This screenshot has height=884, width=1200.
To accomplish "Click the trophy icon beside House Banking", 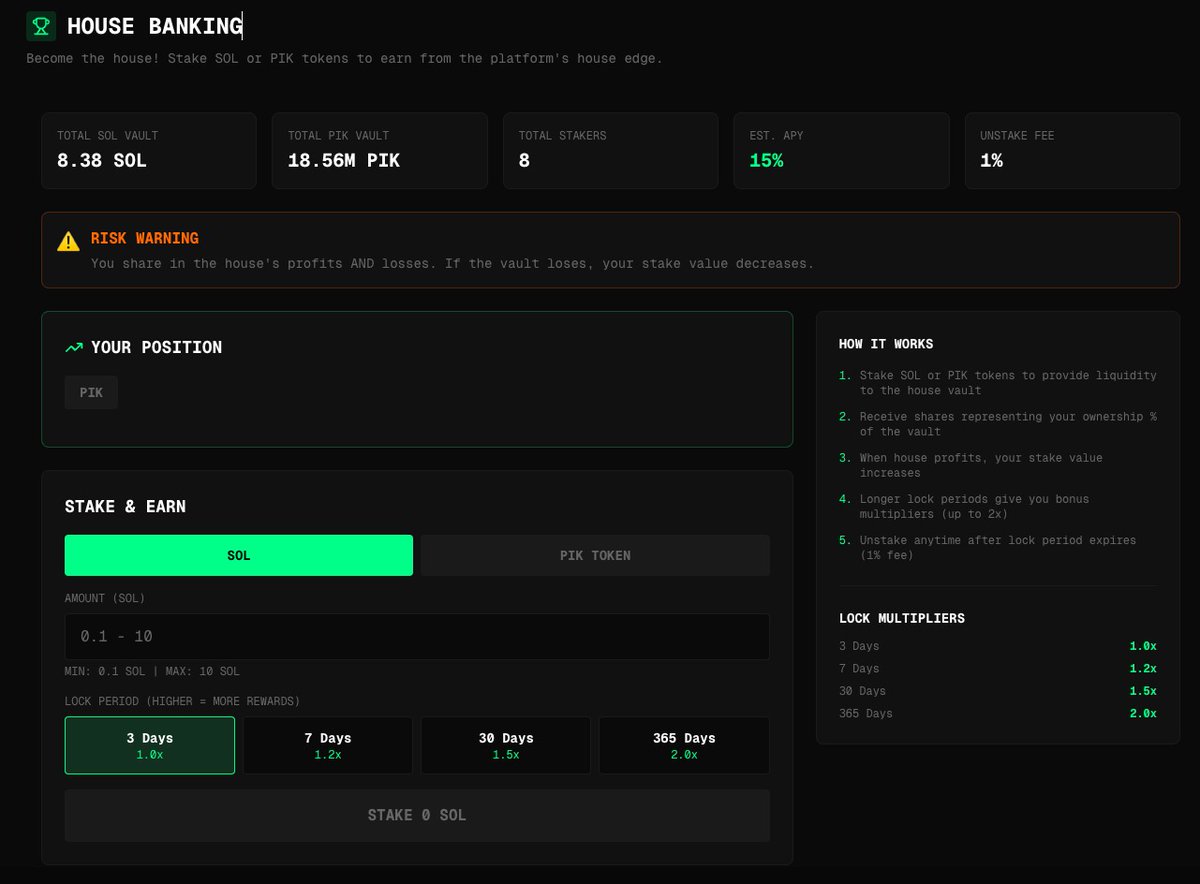I will point(41,26).
